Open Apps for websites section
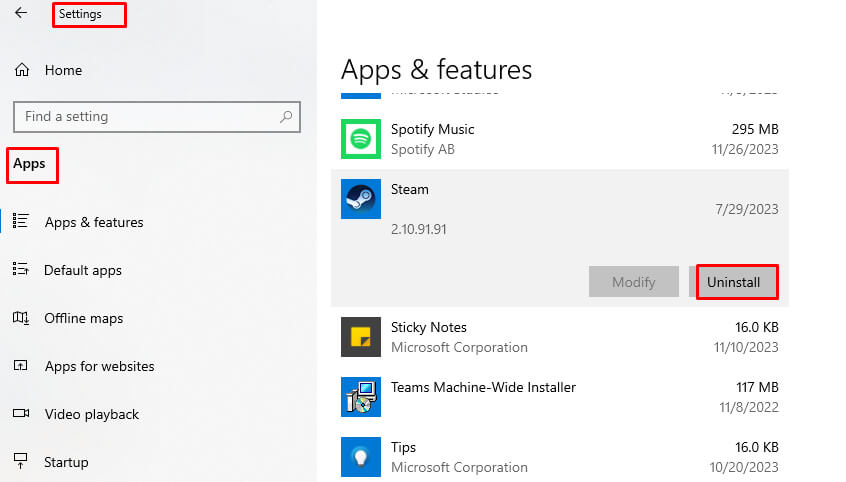The image size is (846, 482). click(99, 366)
